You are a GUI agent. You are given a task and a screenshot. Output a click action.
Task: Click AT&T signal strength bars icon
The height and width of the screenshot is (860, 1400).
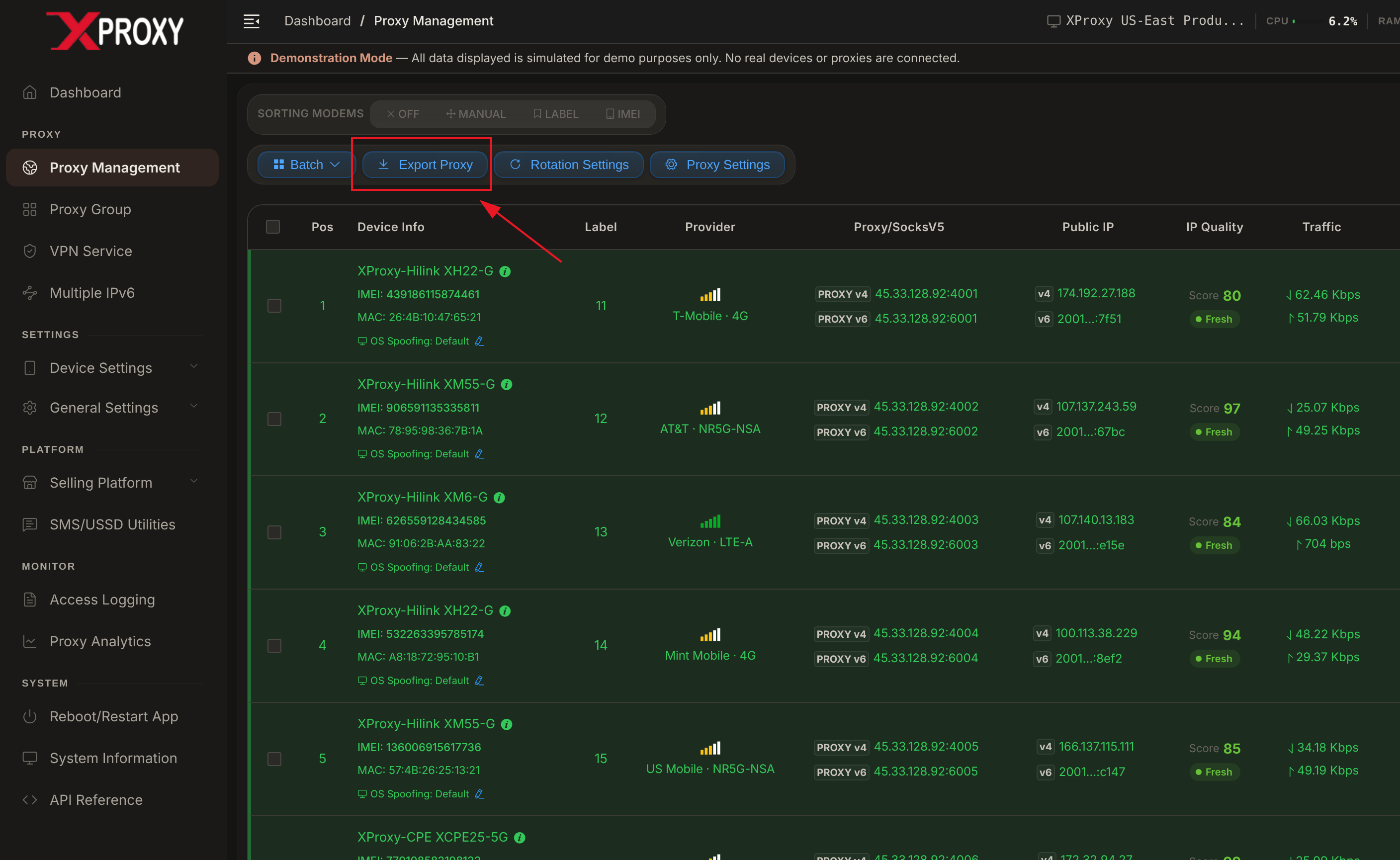(710, 408)
